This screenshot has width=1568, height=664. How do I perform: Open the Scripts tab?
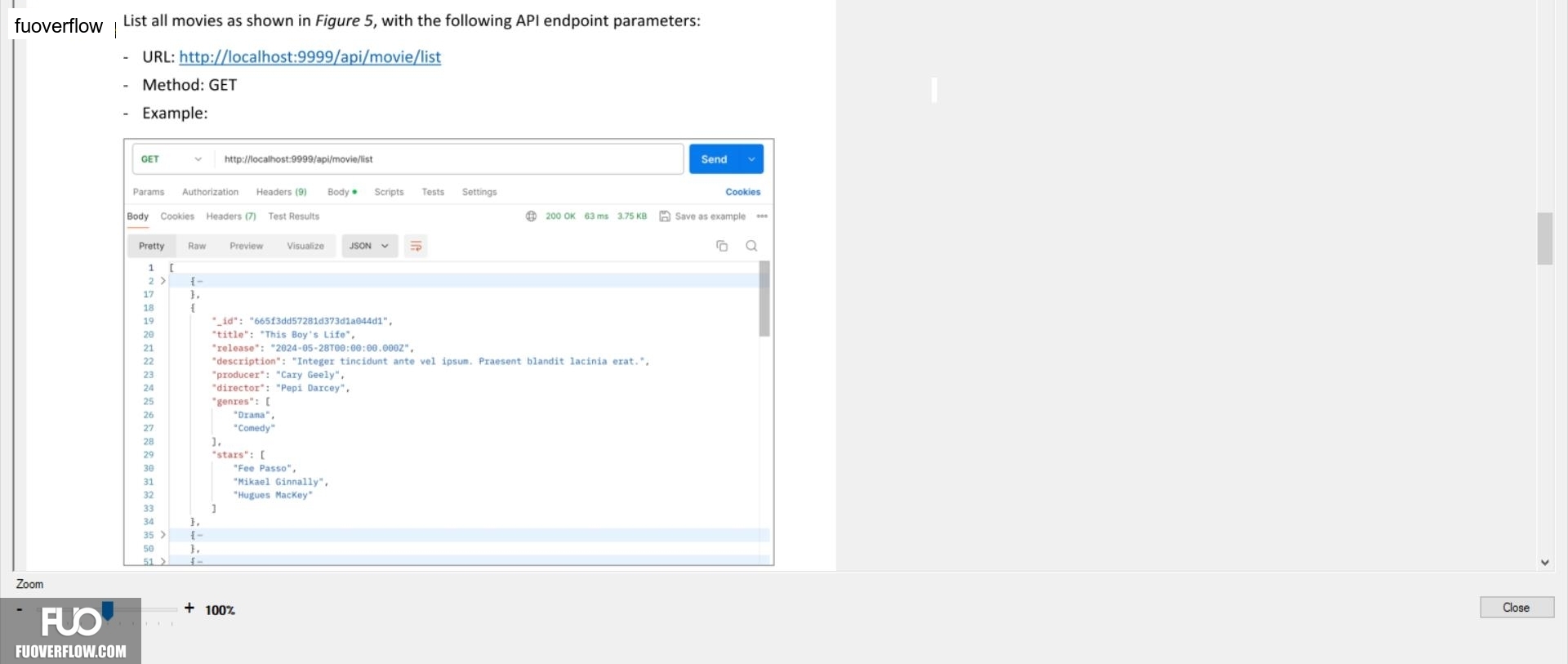tap(389, 192)
